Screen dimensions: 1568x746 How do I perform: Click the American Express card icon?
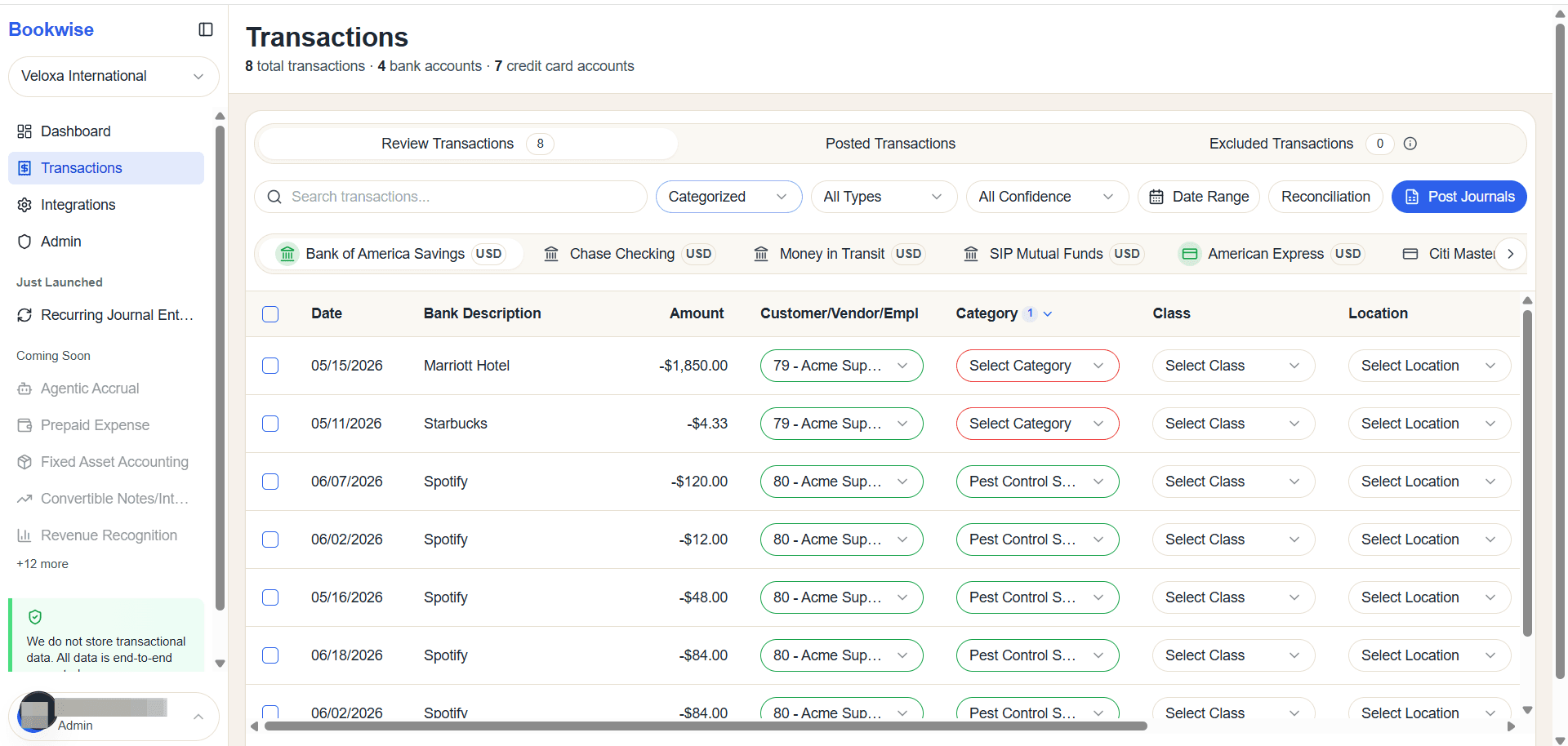[x=1190, y=254]
